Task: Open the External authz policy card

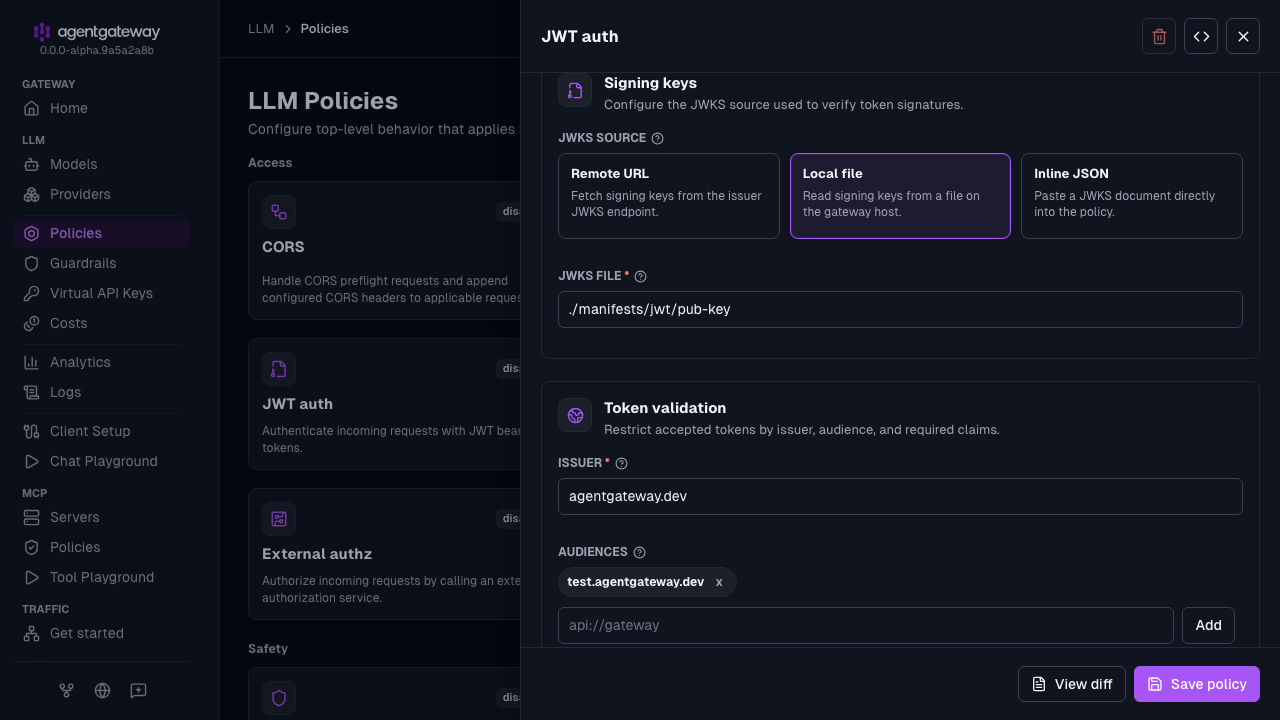Action: point(384,554)
